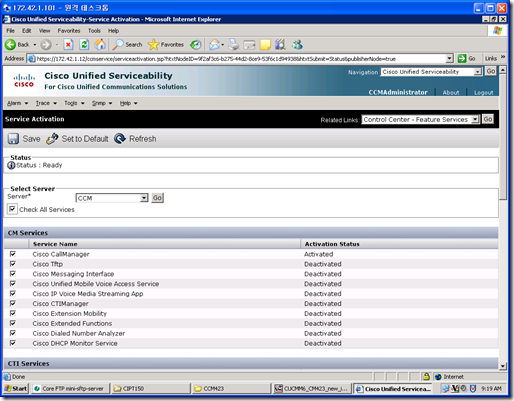Expand the Tools dropdown in Cisco page
Image resolution: width=514 pixels, height=401 pixels.
pos(74,103)
